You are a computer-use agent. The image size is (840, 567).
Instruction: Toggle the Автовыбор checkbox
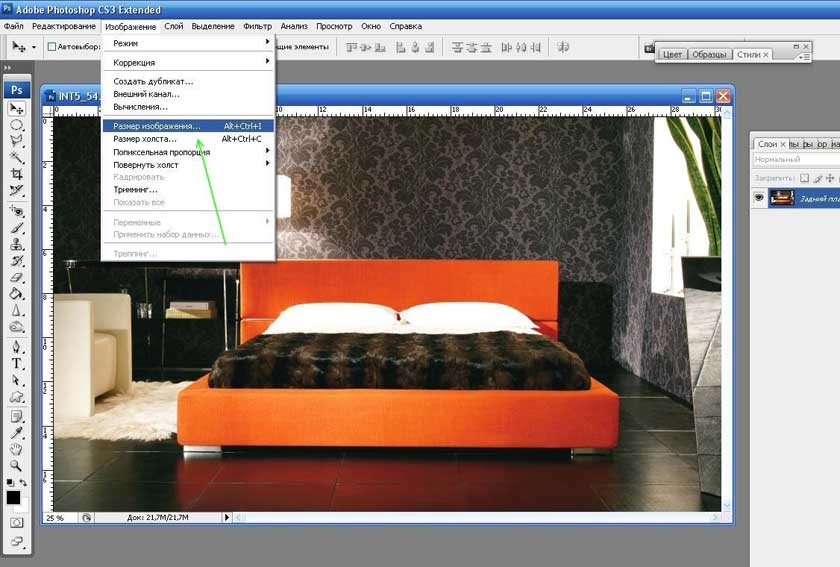52,47
